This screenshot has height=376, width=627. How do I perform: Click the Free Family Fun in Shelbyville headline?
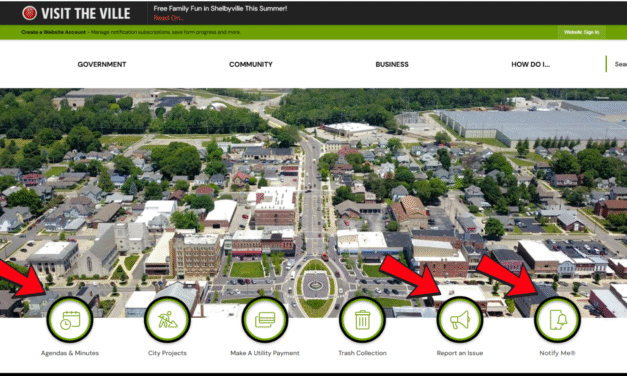220,8
